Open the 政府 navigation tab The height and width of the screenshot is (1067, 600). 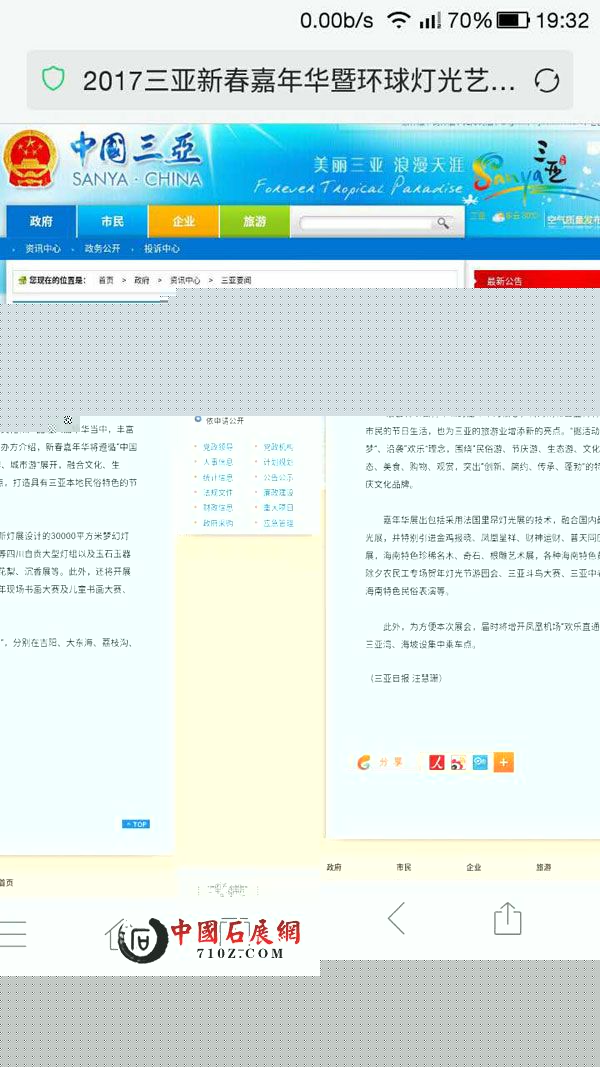(41, 221)
